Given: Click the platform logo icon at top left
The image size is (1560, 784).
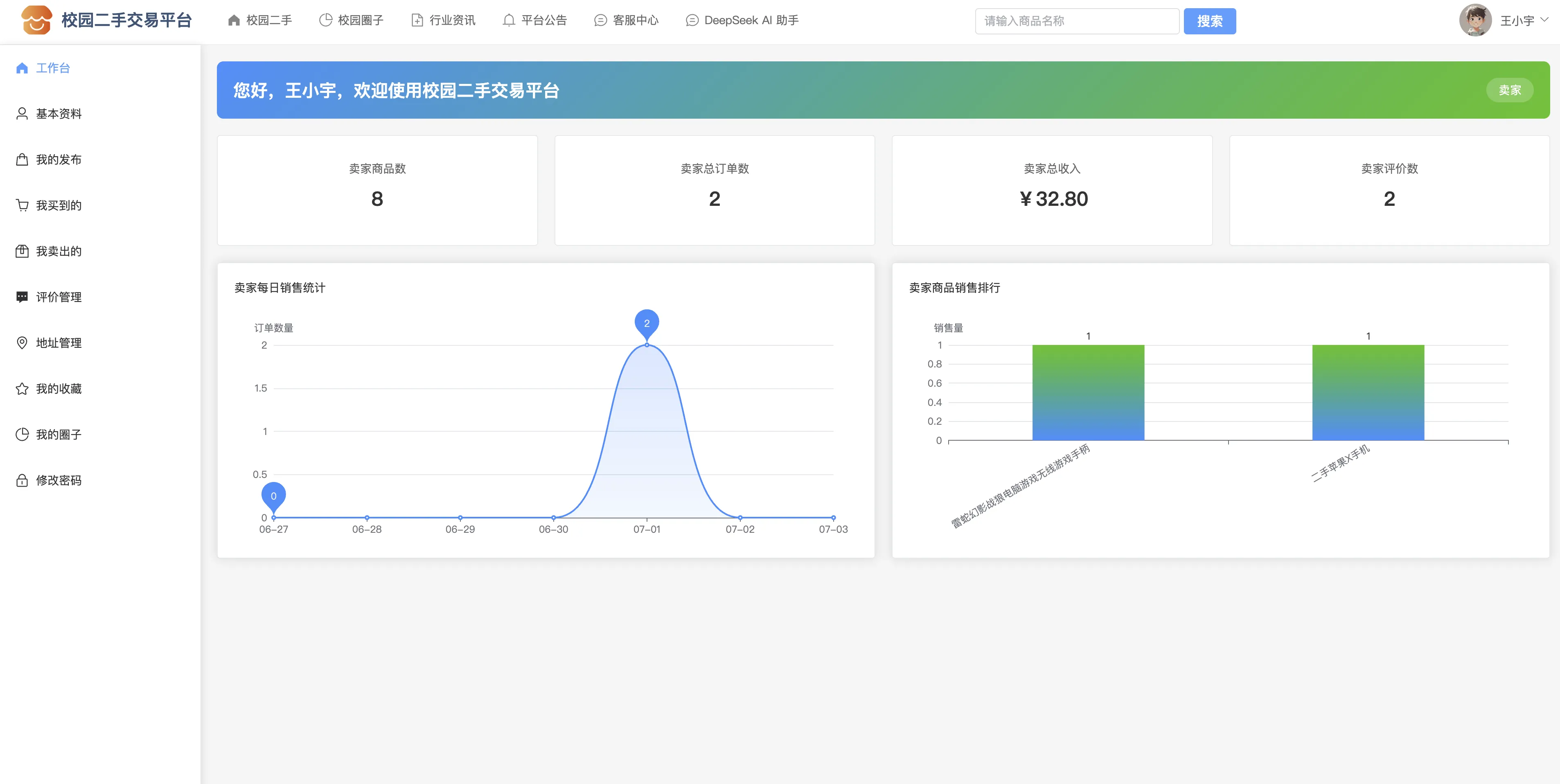Looking at the screenshot, I should coord(36,20).
